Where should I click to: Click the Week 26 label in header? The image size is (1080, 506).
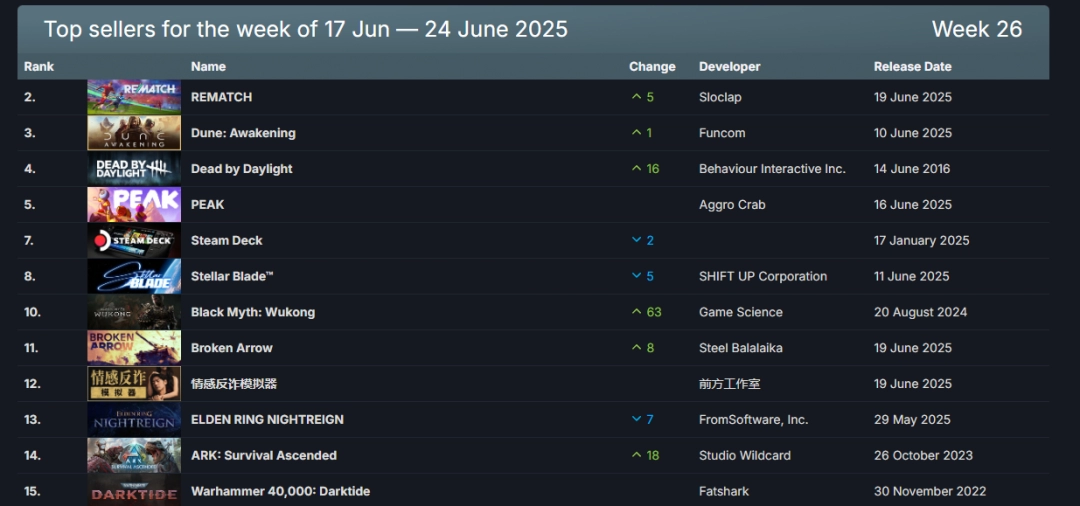point(976,29)
